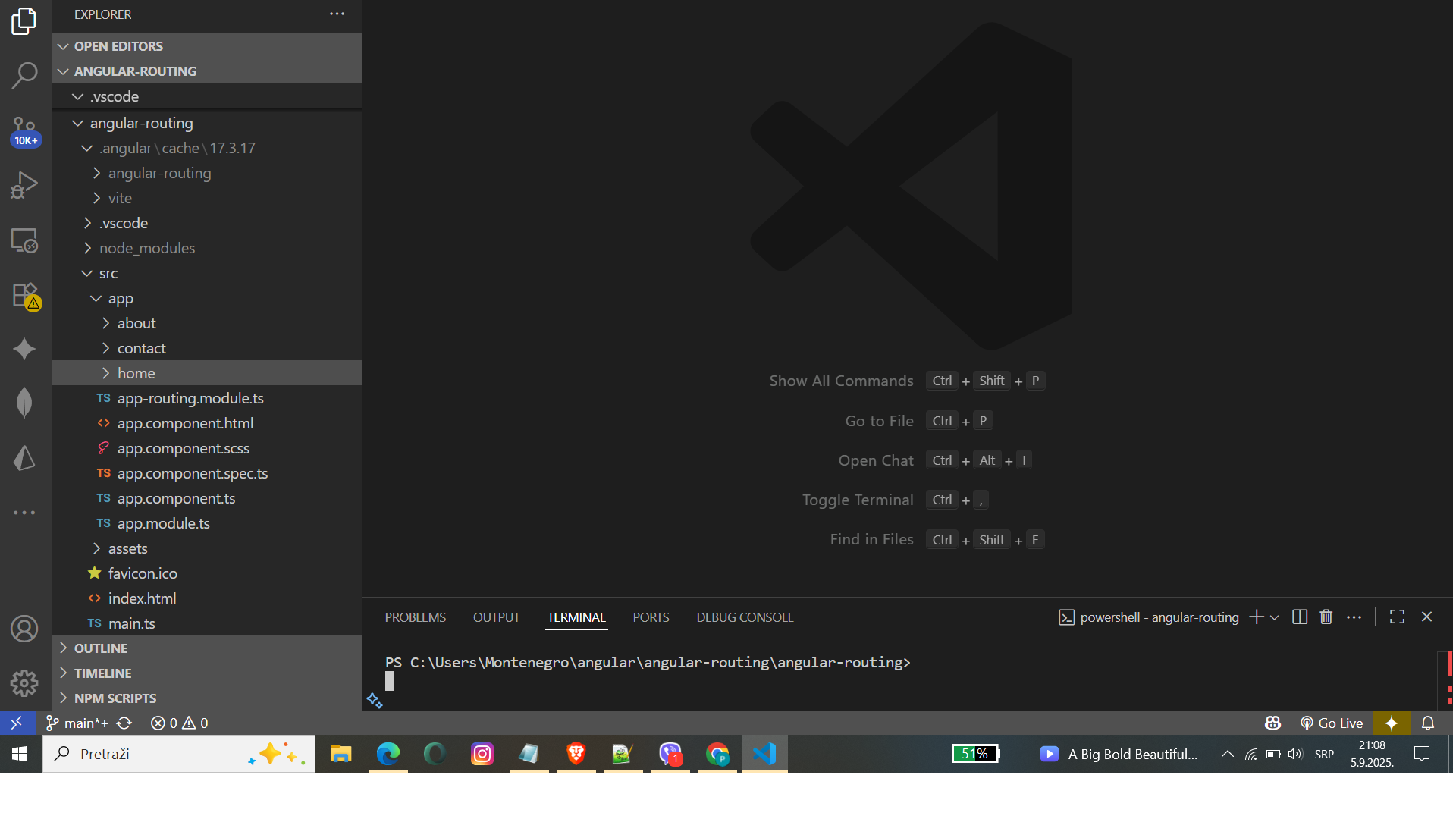Expand the TIMELINE section
1456x819 pixels.
pyautogui.click(x=207, y=673)
